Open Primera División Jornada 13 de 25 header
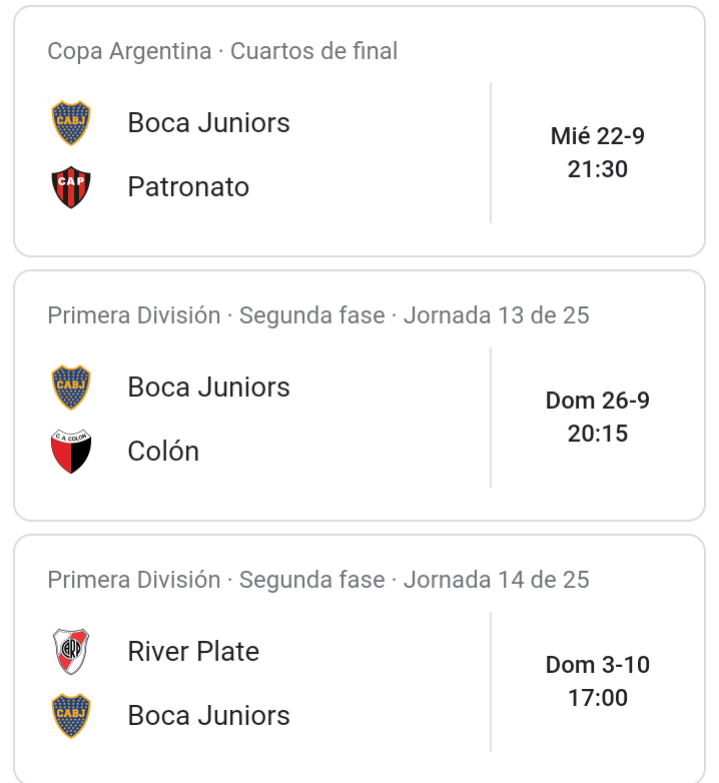Image resolution: width=719 pixels, height=783 pixels. coord(318,316)
